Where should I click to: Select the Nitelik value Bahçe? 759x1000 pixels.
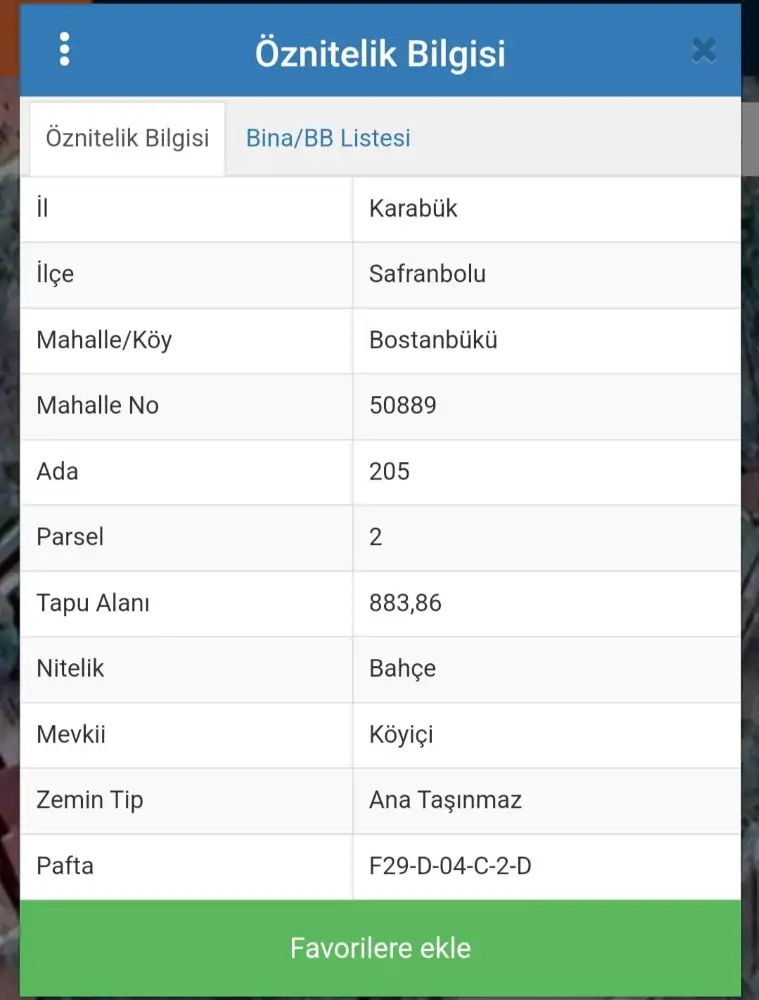pos(402,668)
